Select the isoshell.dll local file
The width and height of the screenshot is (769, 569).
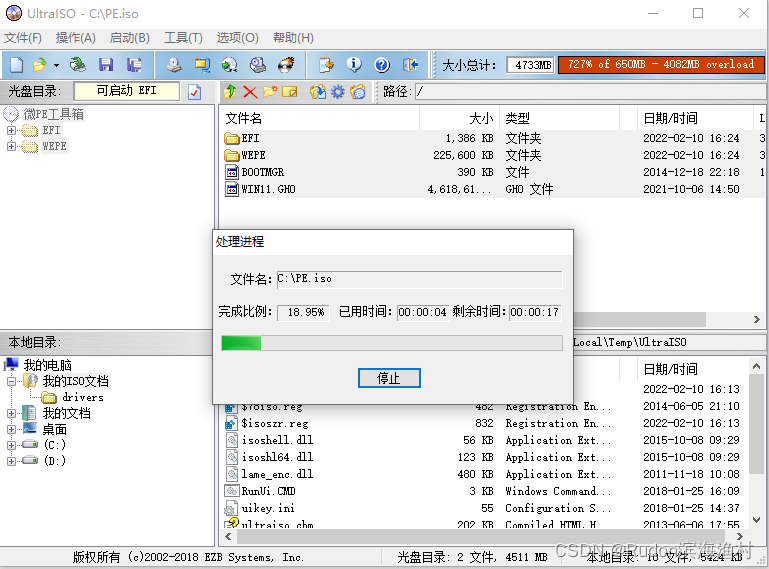coord(277,440)
